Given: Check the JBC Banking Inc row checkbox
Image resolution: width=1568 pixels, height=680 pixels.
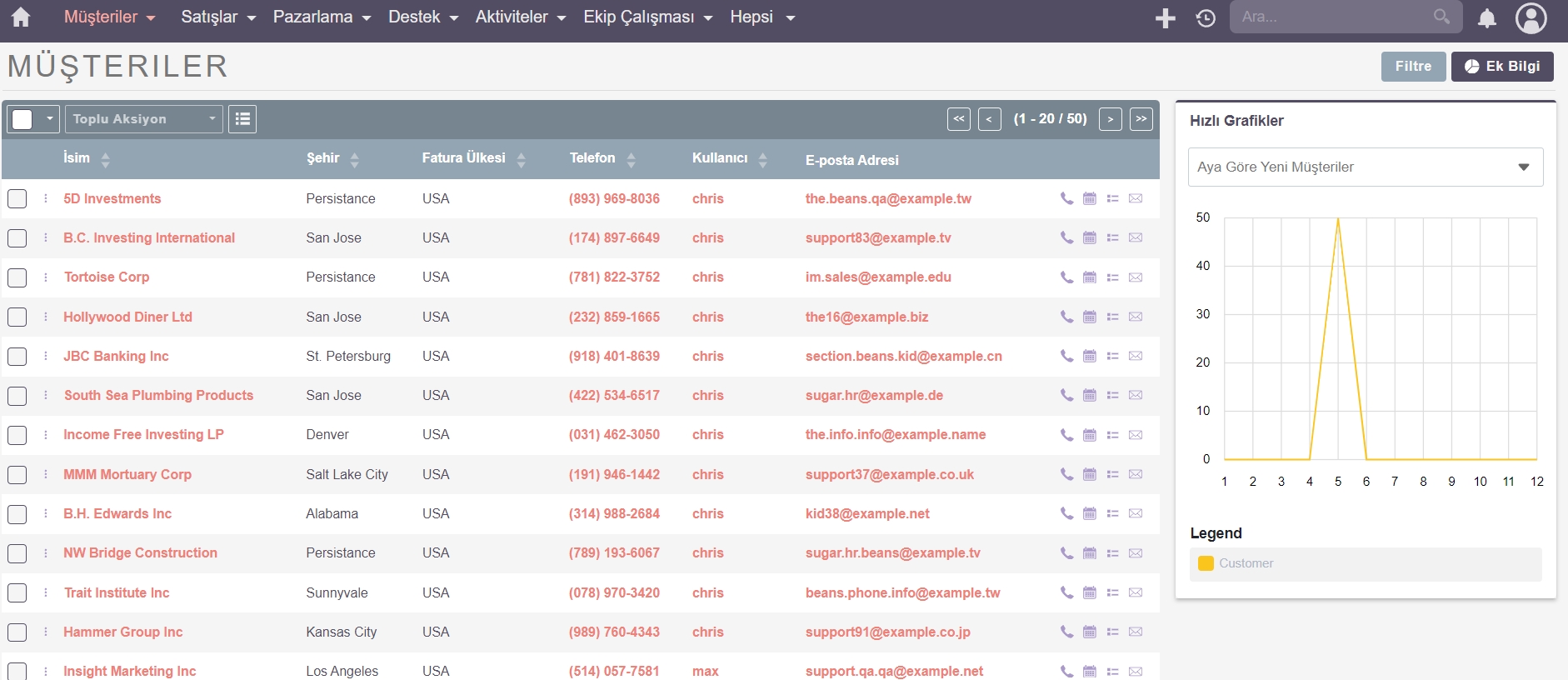Looking at the screenshot, I should click(17, 356).
